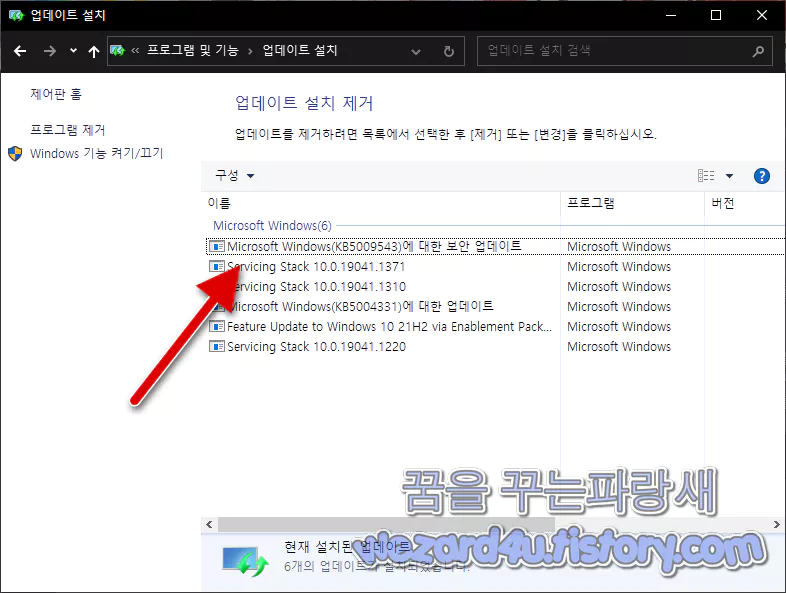Click the horizontal scrollbar right arrow
The width and height of the screenshot is (786, 593).
click(x=776, y=524)
